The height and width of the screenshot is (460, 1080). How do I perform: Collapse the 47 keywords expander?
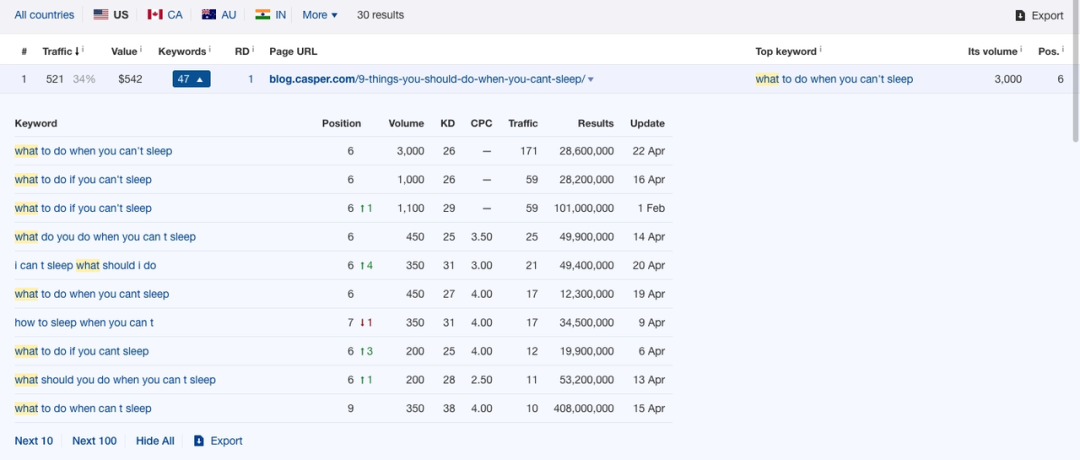pyautogui.click(x=191, y=79)
